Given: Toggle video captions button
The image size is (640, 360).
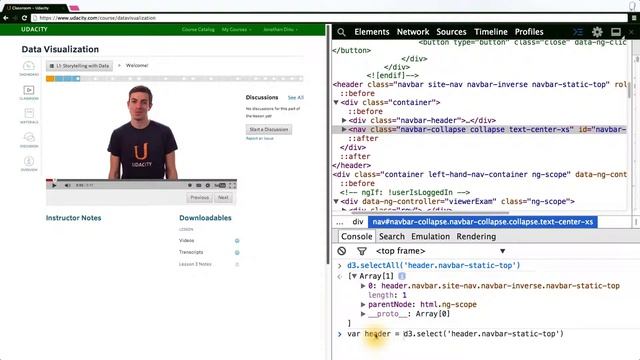Looking at the screenshot, I should 198,185.
